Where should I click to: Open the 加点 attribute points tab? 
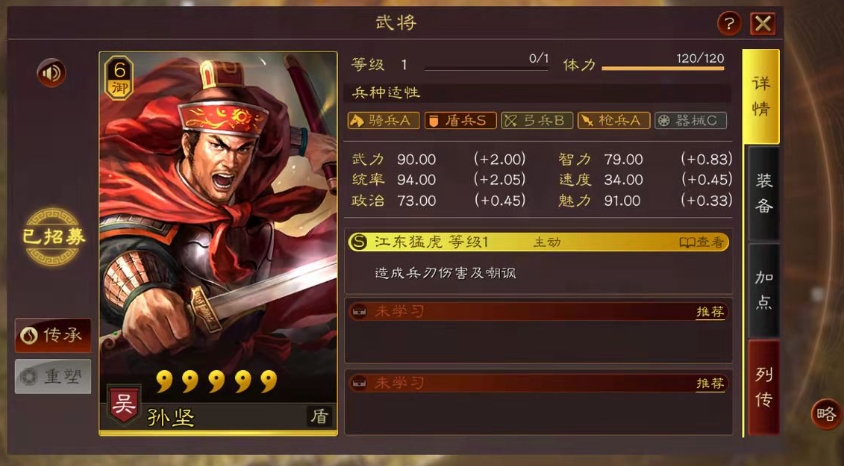[763, 290]
